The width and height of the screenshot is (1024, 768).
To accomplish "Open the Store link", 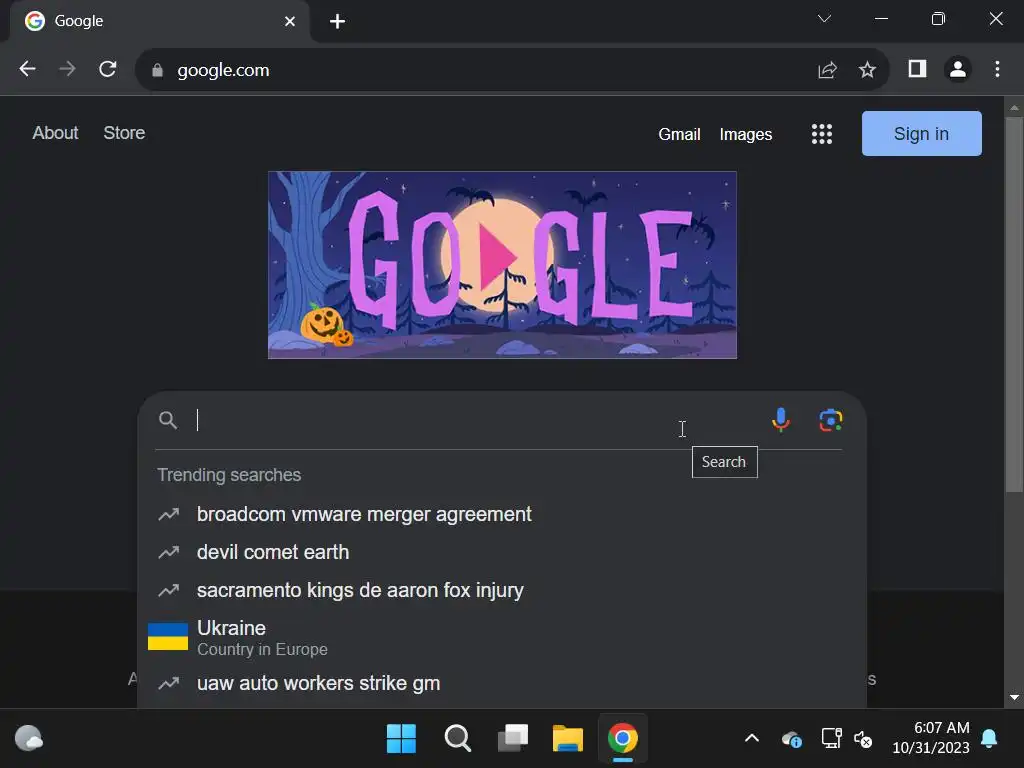I will coord(124,133).
